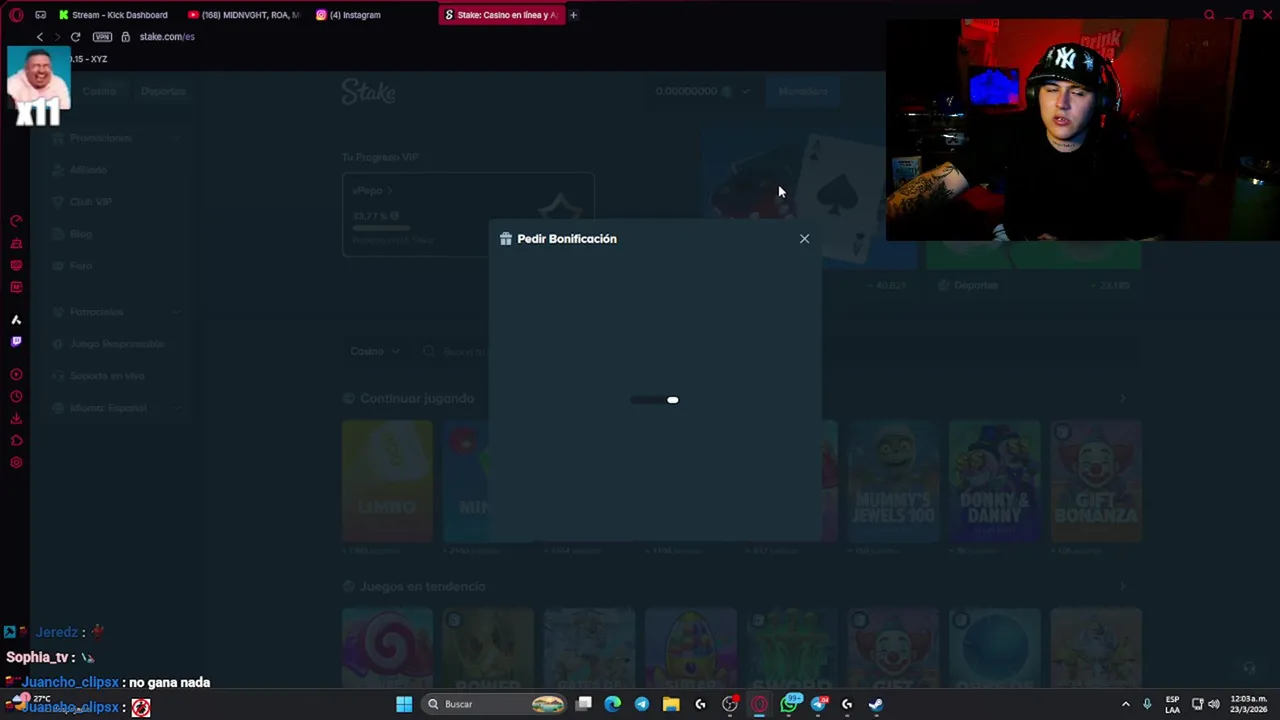Open Juego Responsable sidebar link
This screenshot has height=720, width=1280.
[x=116, y=344]
